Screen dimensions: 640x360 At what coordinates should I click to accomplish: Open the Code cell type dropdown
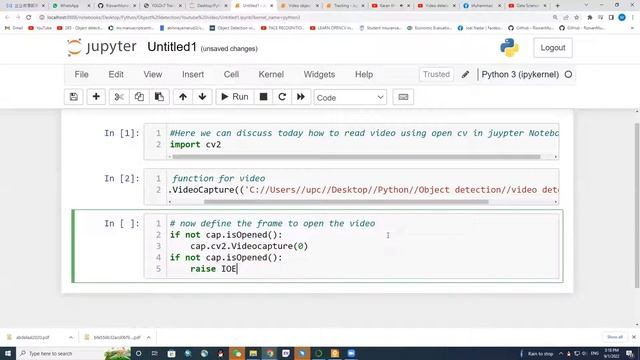point(350,98)
